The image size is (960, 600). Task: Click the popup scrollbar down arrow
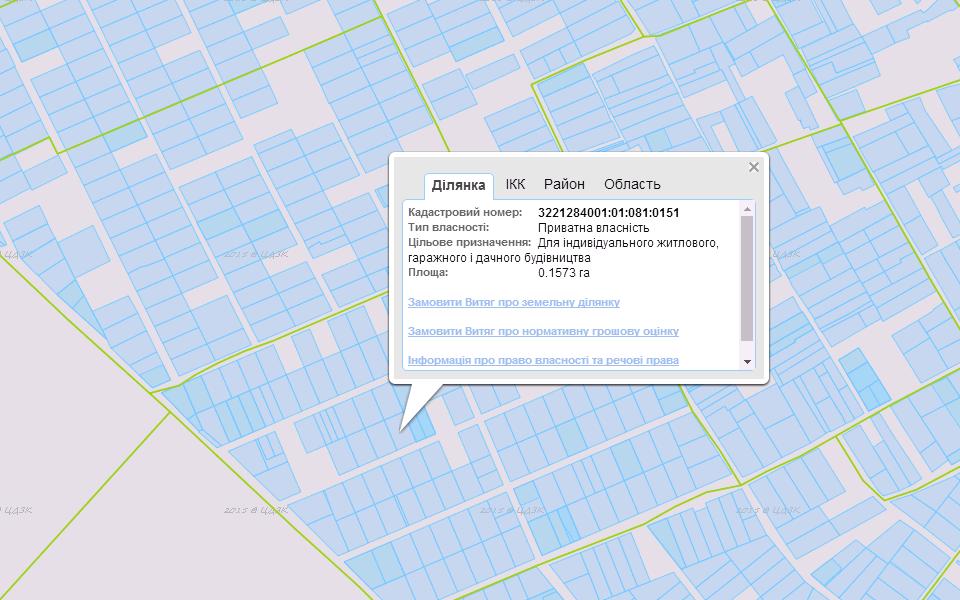[747, 362]
